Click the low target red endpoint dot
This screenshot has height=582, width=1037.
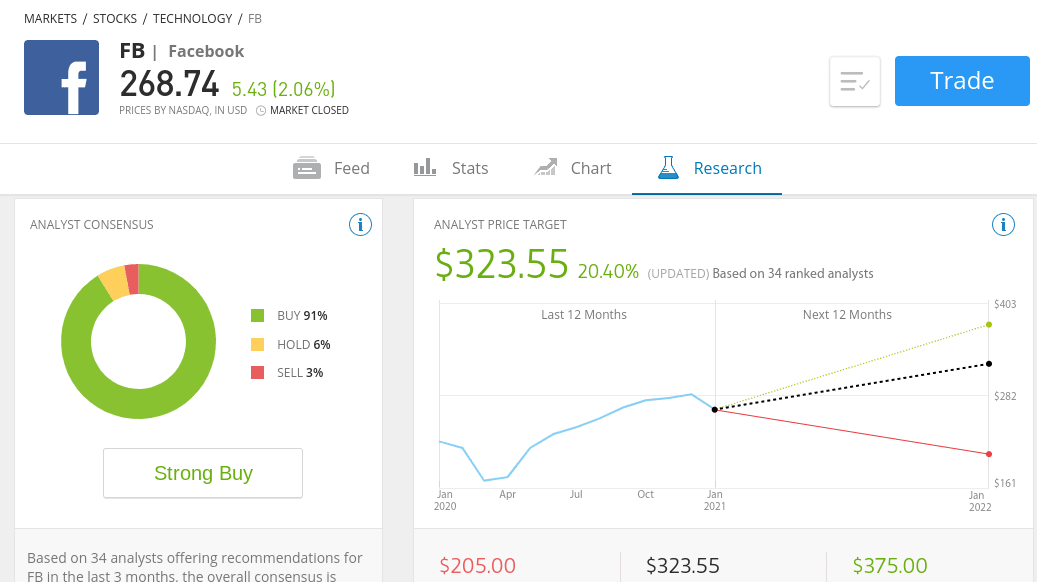[x=989, y=454]
